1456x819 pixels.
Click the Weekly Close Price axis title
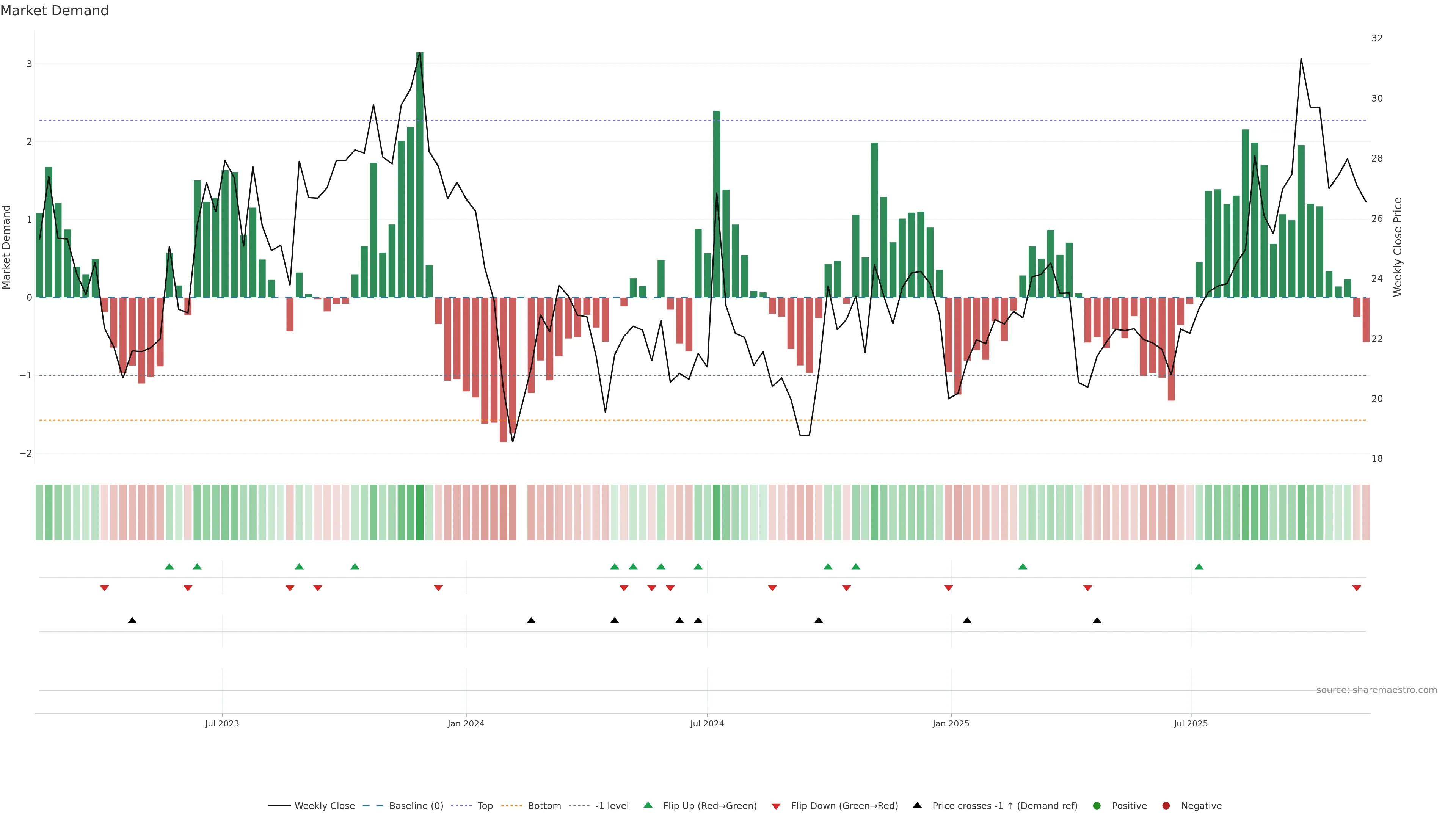click(1397, 247)
